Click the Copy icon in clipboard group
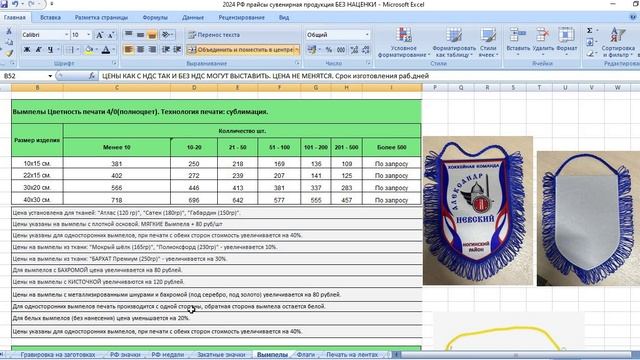The image size is (640, 360). click(x=9, y=42)
